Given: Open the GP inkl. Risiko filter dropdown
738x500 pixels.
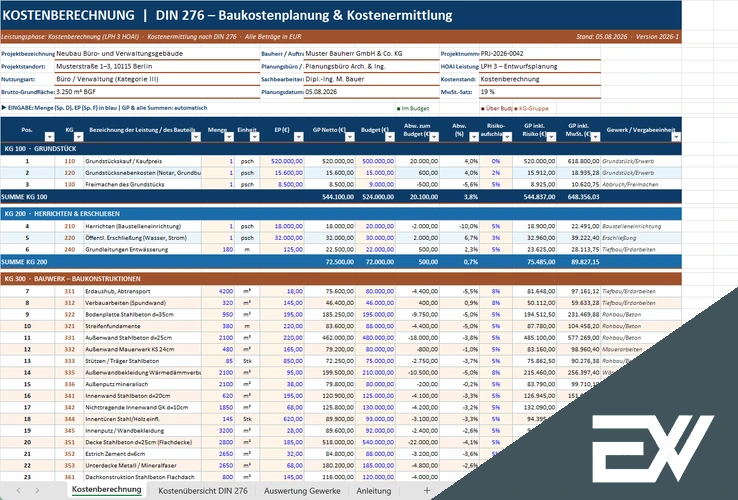Looking at the screenshot, I should (551, 137).
